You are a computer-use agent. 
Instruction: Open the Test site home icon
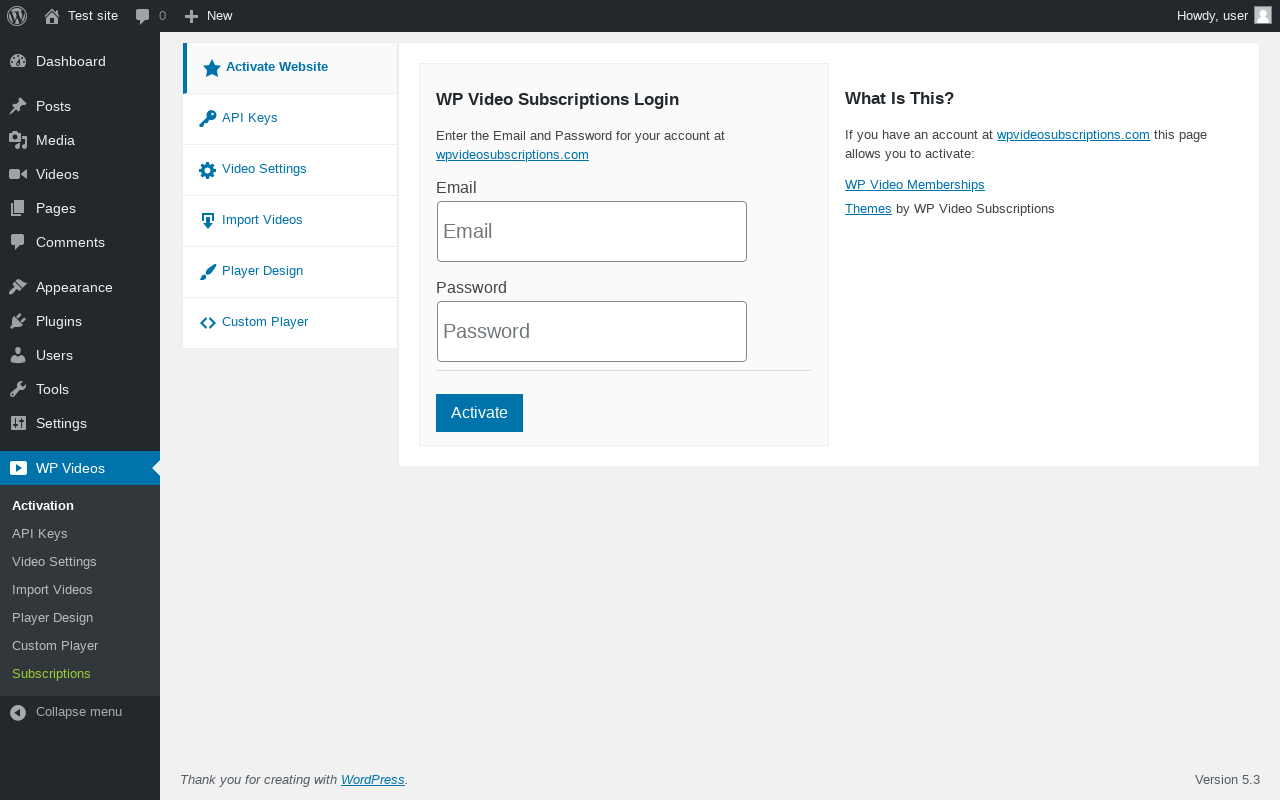tap(52, 16)
